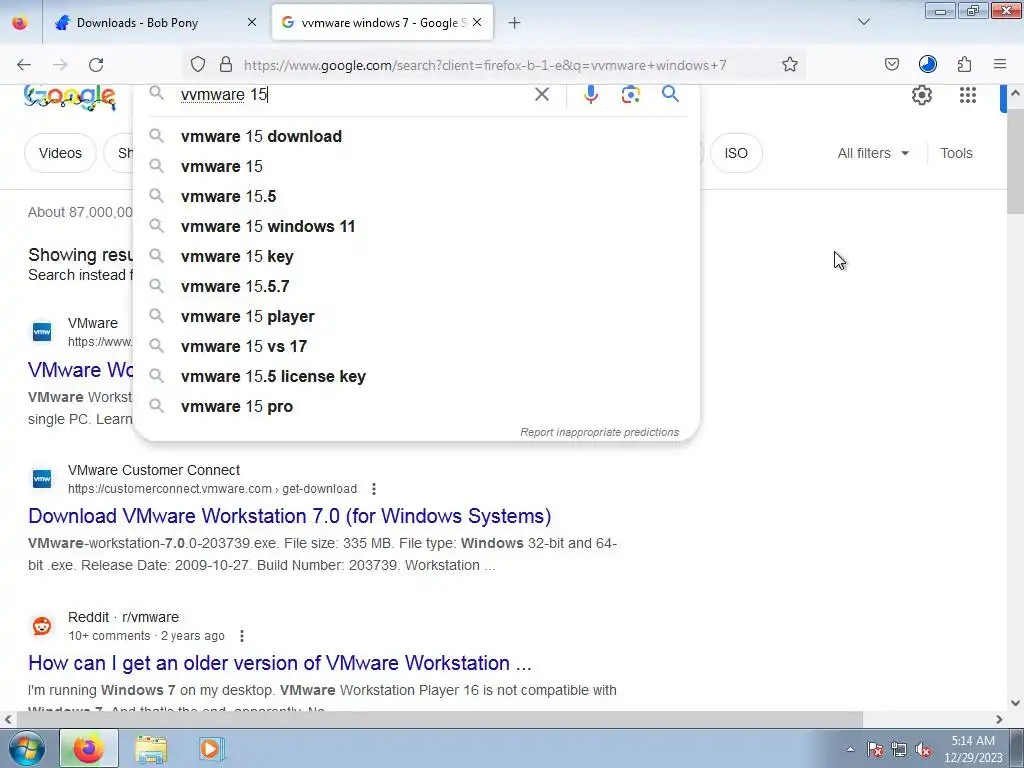Viewport: 1024px width, 768px height.
Task: Close the vvmware windows 7 Google tab
Action: [x=477, y=22]
